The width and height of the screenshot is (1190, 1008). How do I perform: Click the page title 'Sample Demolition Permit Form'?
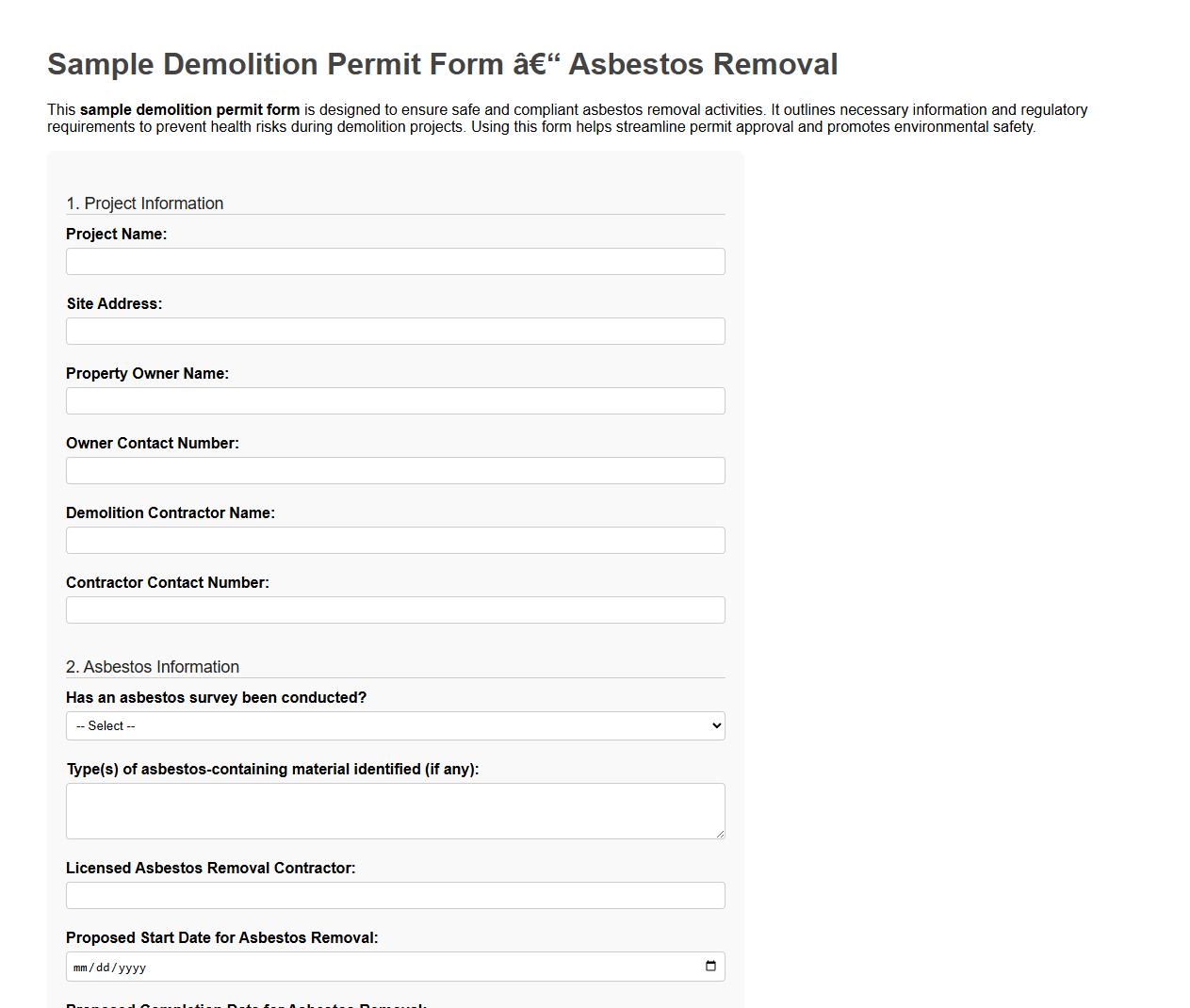coord(442,64)
